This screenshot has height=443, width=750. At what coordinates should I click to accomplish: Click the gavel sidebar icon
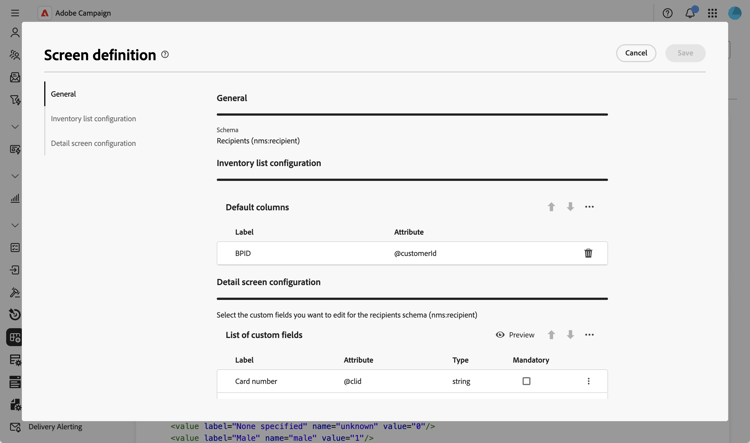15,292
